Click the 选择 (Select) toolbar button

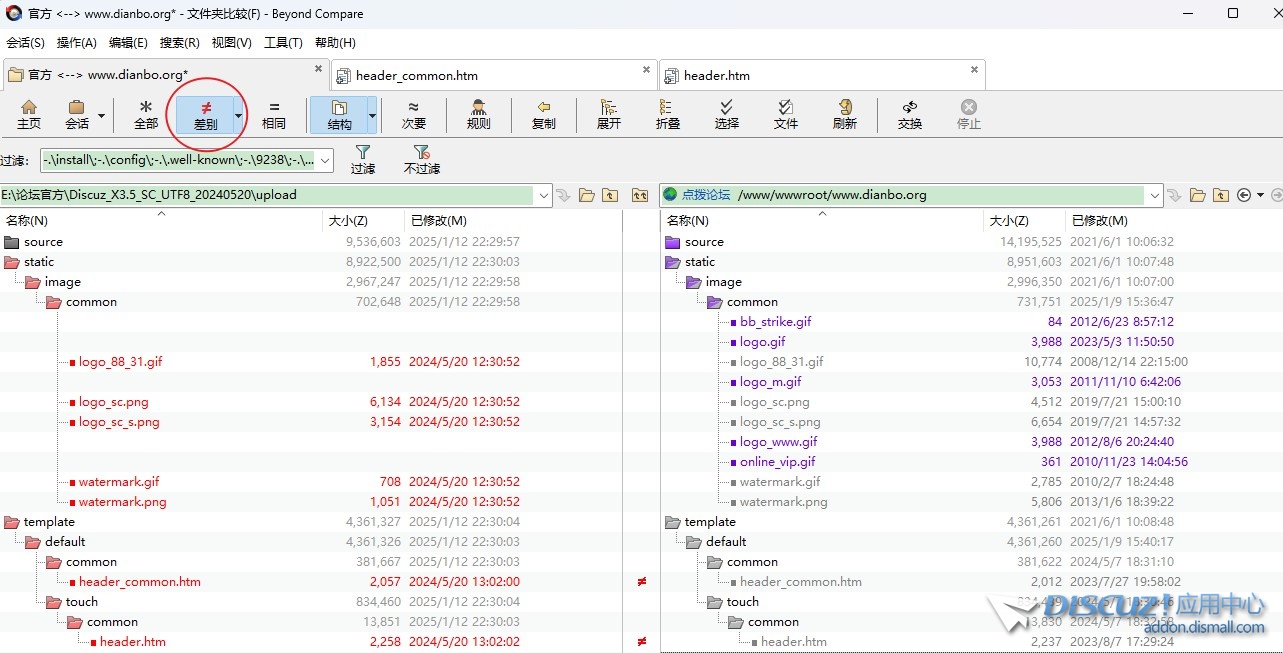point(727,114)
